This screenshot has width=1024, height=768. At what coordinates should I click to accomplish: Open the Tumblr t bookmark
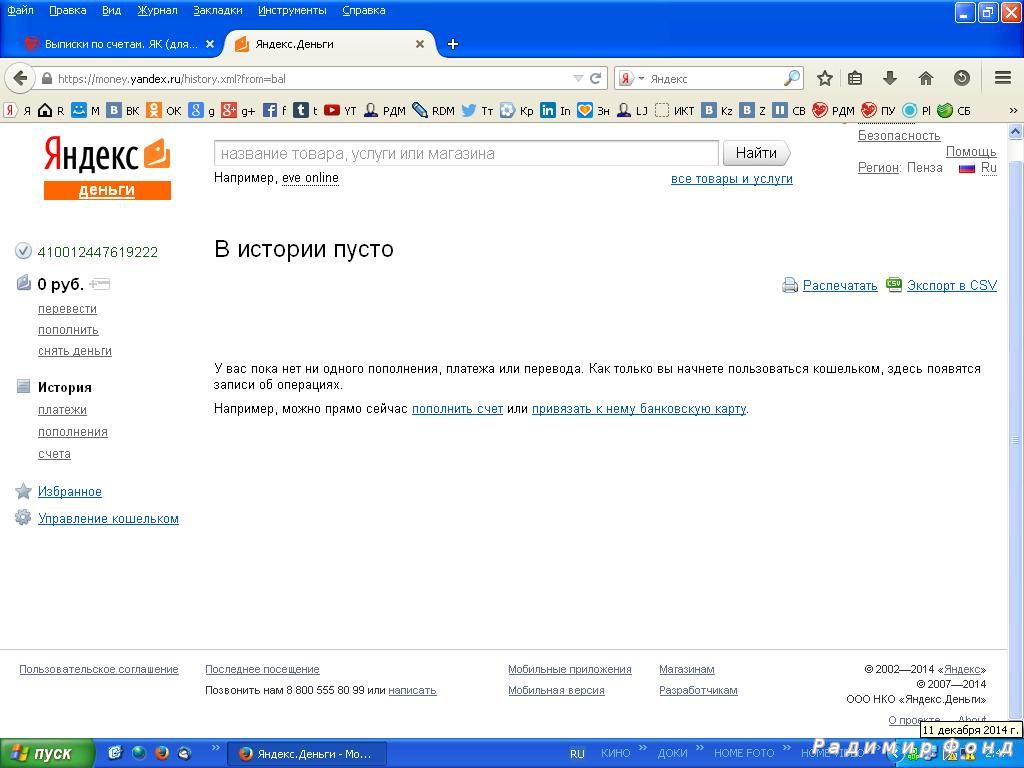pos(305,110)
